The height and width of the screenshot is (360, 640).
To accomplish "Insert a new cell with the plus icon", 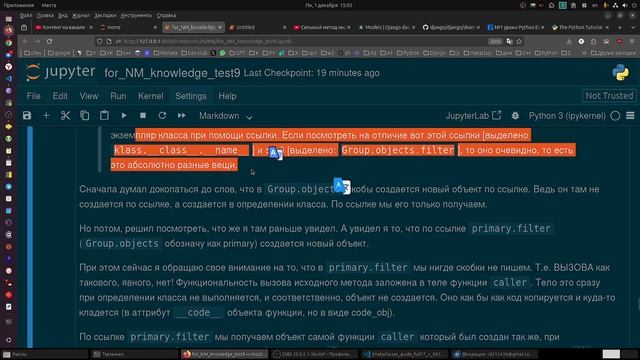I will point(46,116).
